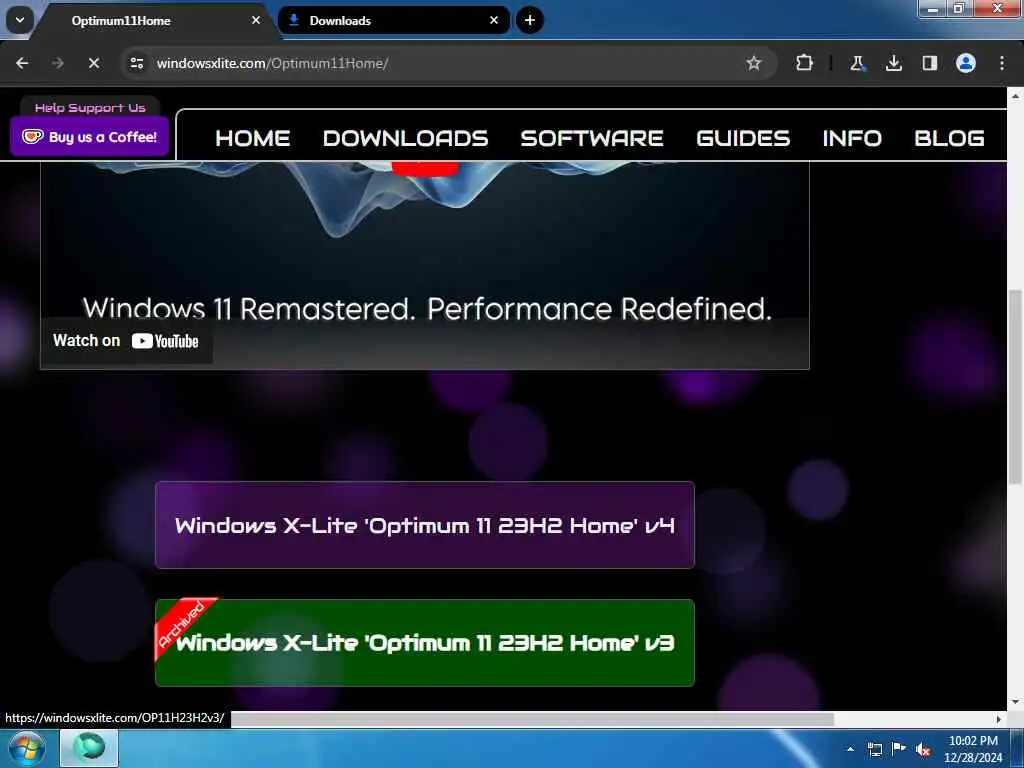The height and width of the screenshot is (768, 1024).
Task: Open Chrome Labs flask icon
Action: pyautogui.click(x=857, y=63)
